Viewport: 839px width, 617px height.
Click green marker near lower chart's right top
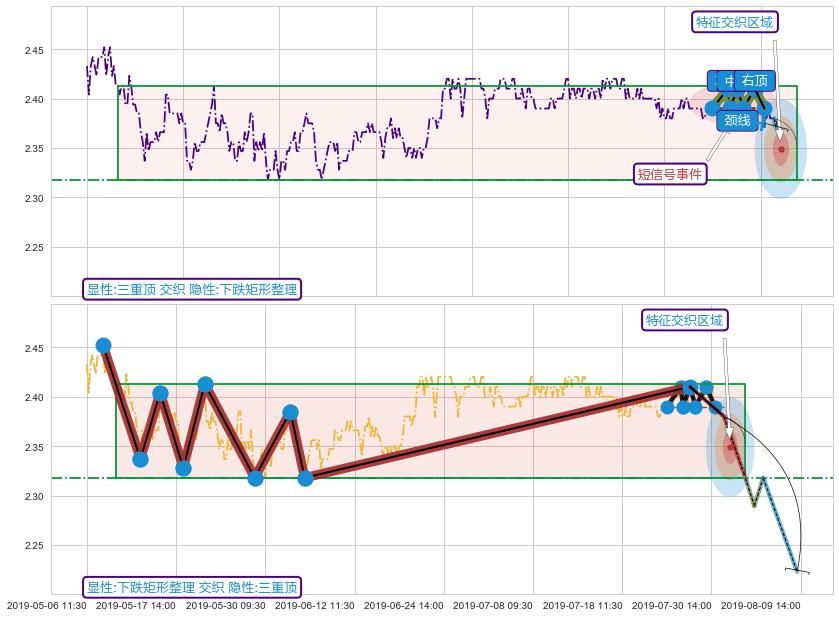(x=707, y=387)
